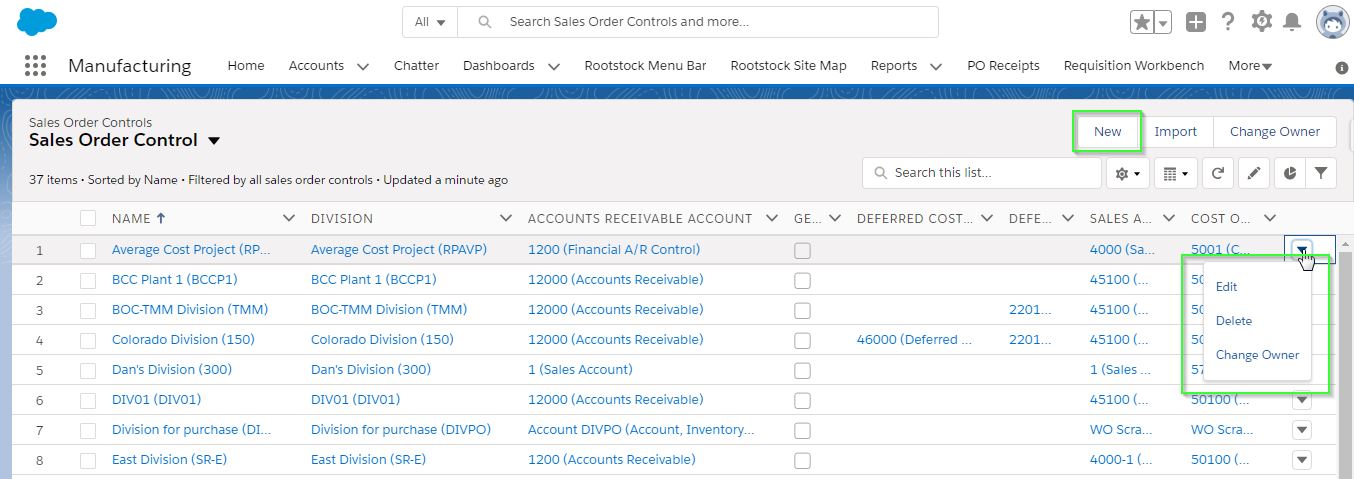Open the PO Receipts tab
This screenshot has height=479, width=1354.
pyautogui.click(x=1003, y=66)
